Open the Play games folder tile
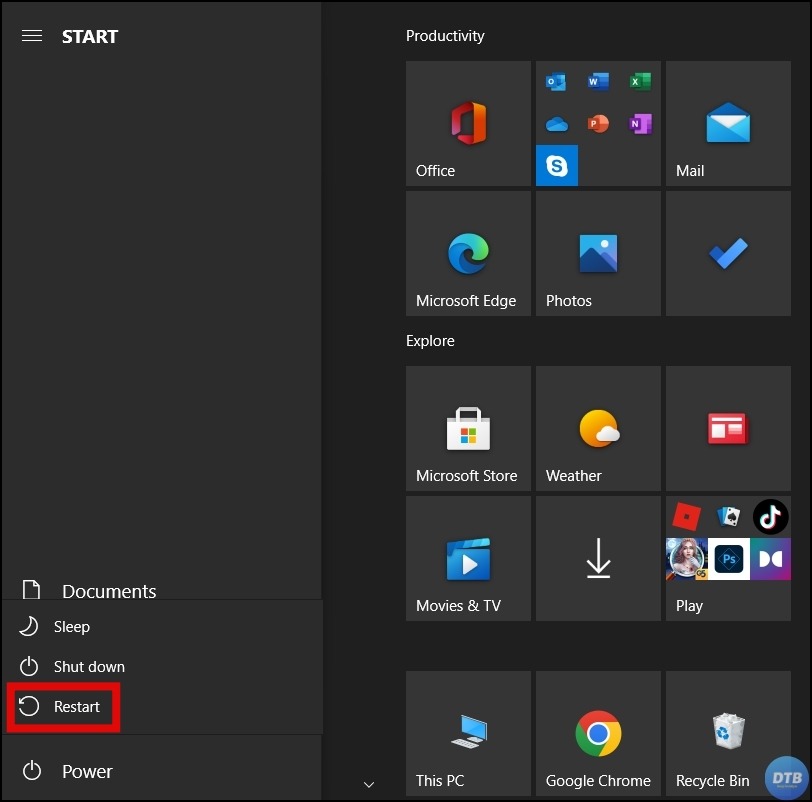 [x=728, y=559]
